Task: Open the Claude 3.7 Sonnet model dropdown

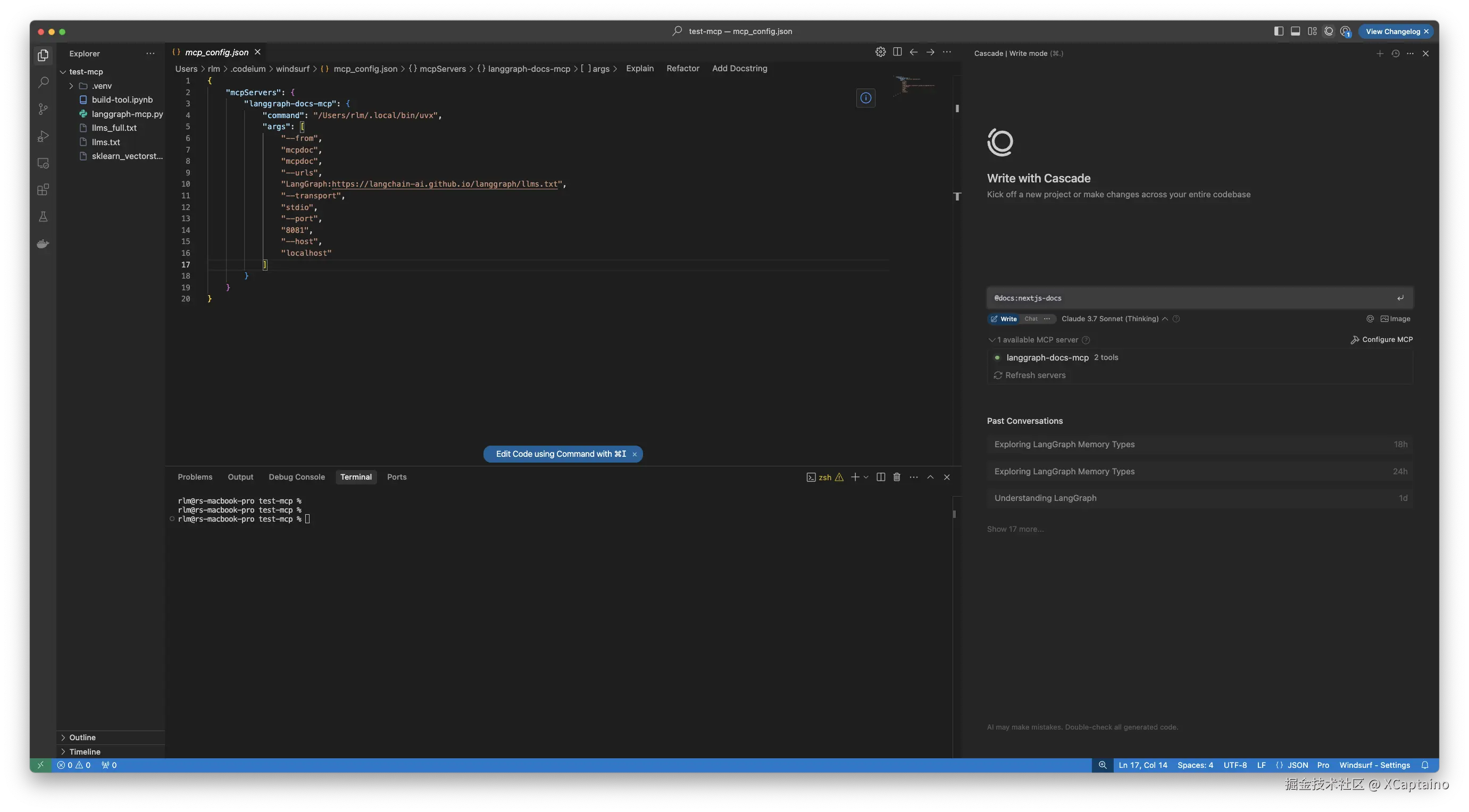Action: coord(1114,319)
